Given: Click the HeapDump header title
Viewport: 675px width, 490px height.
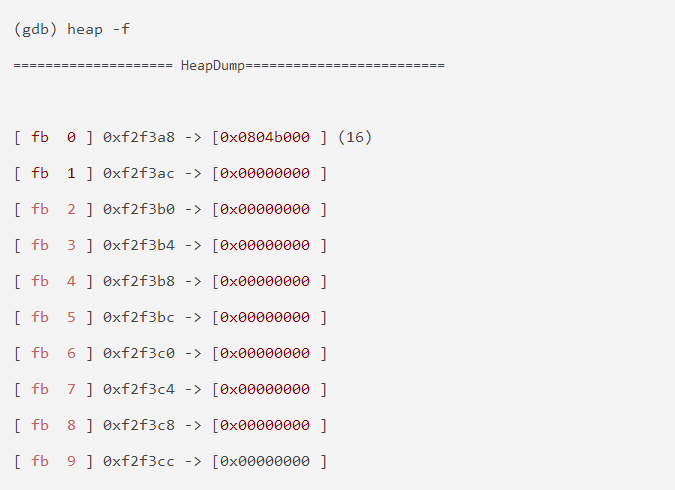Looking at the screenshot, I should pyautogui.click(x=213, y=65).
